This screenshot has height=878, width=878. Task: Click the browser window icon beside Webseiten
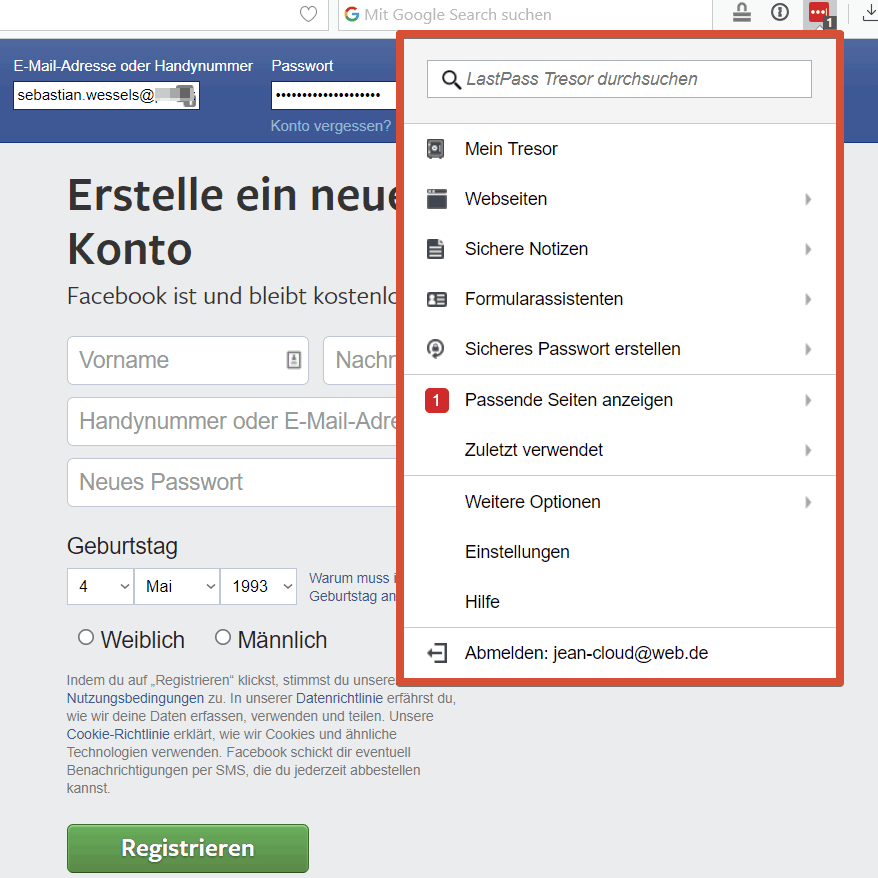[437, 199]
